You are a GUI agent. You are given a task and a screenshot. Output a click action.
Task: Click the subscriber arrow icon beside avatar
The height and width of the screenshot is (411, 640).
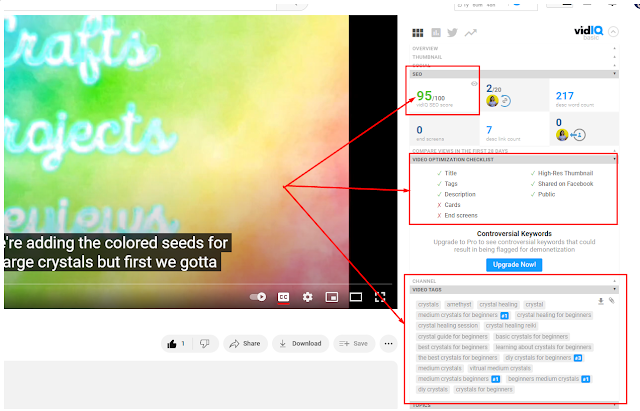[578, 135]
